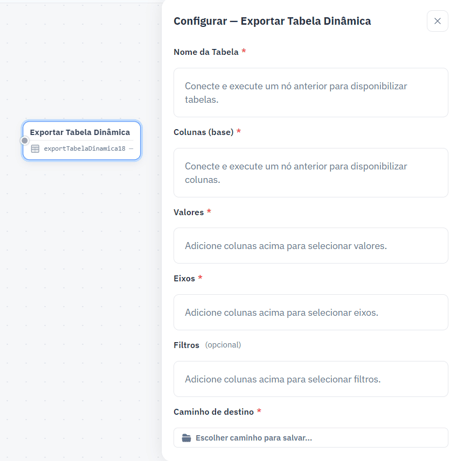The image size is (457, 461).
Task: Click the Nome da Tabela label
Action: [206, 52]
